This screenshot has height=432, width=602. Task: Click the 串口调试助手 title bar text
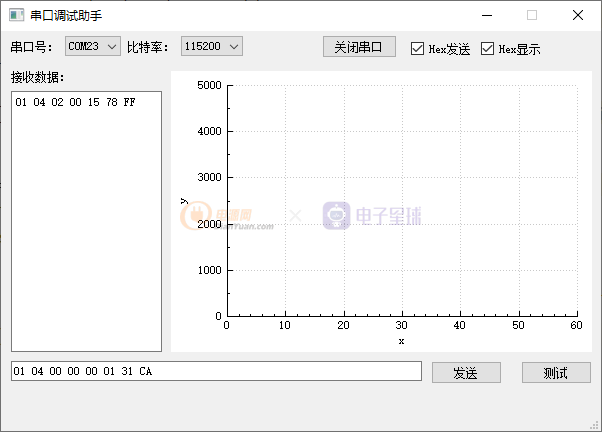point(66,15)
